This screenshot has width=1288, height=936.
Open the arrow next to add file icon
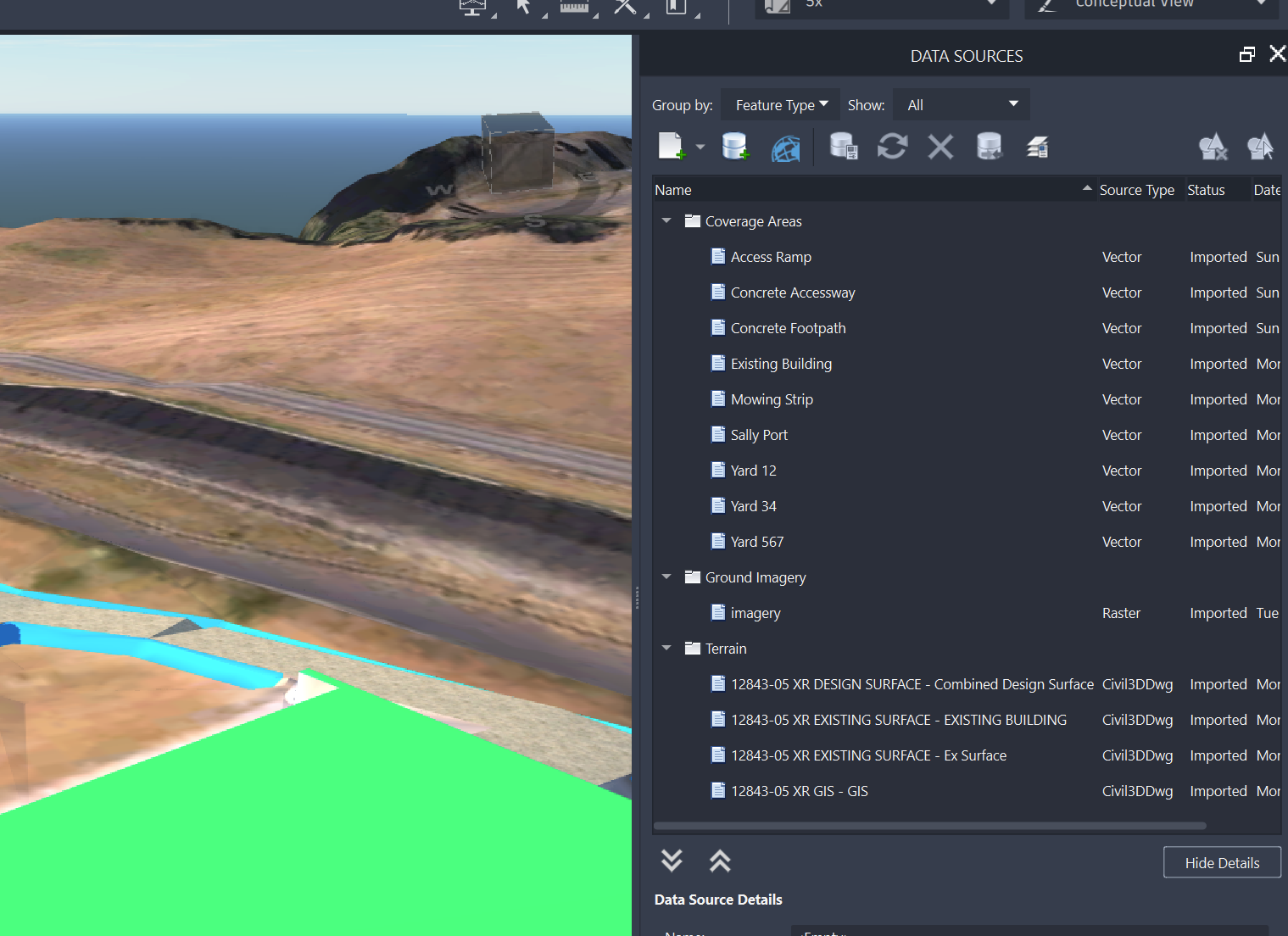pos(700,147)
